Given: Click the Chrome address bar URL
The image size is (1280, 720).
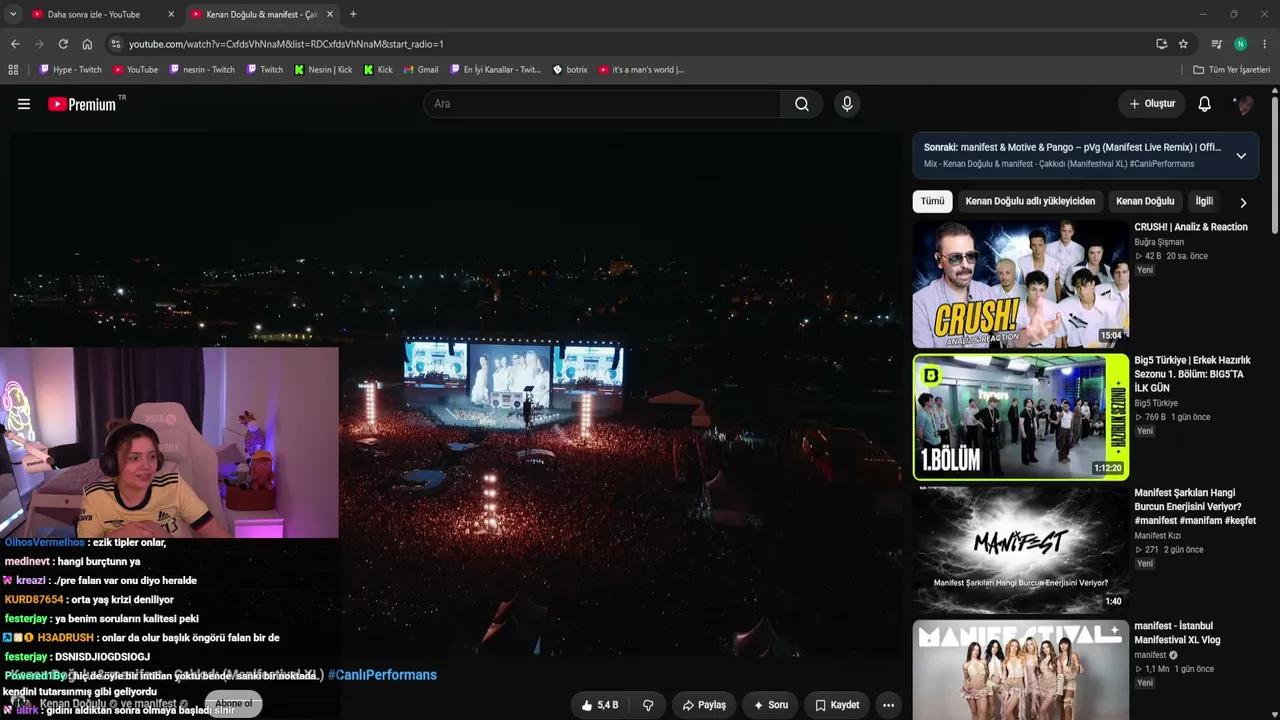Looking at the screenshot, I should [286, 44].
